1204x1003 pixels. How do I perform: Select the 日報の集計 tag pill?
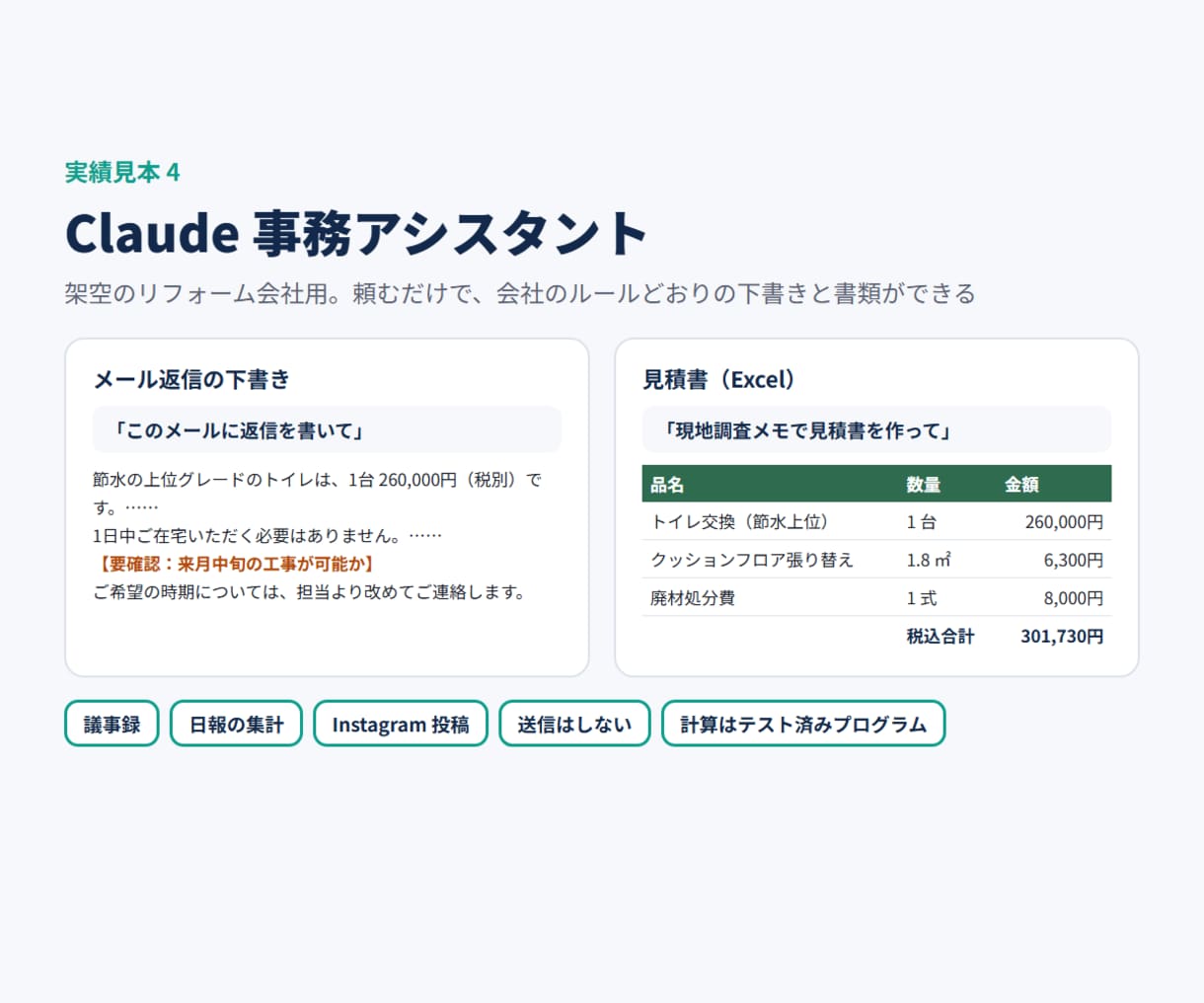click(x=236, y=724)
